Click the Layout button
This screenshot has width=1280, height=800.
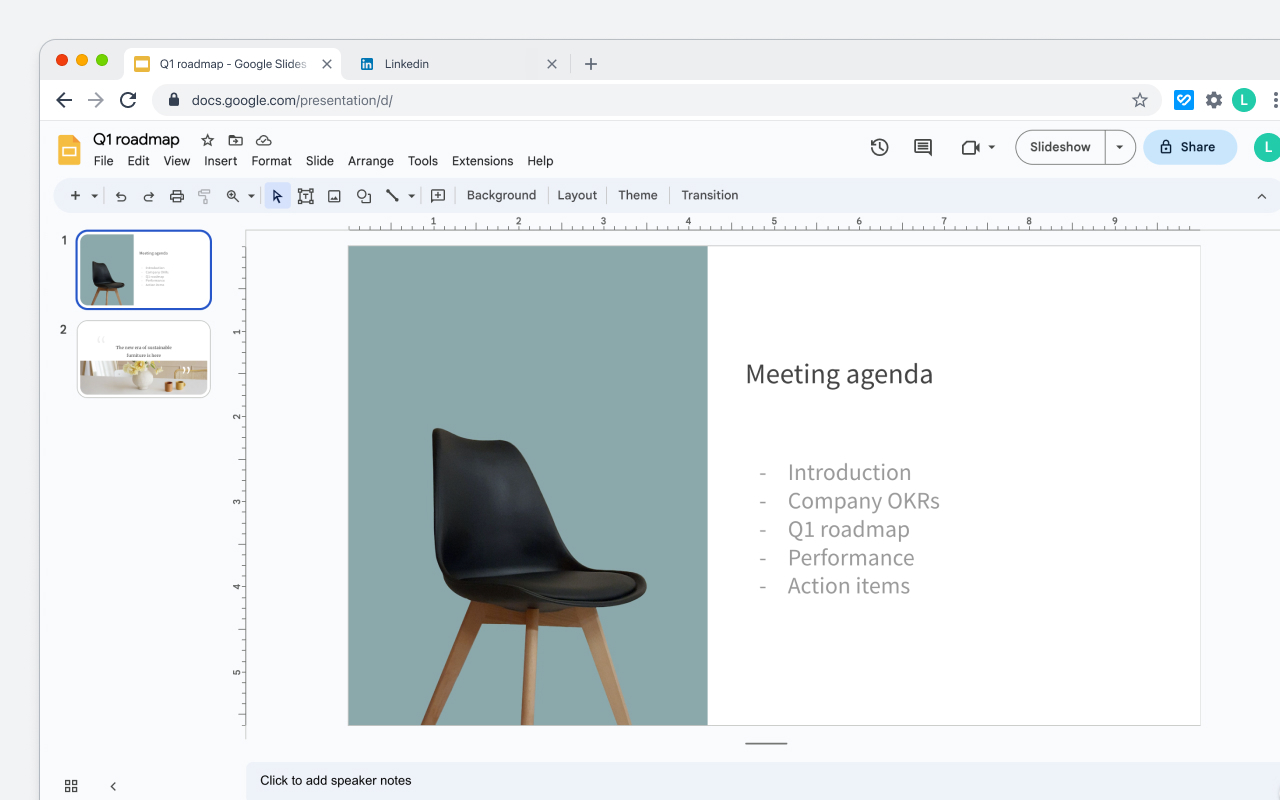tap(577, 196)
